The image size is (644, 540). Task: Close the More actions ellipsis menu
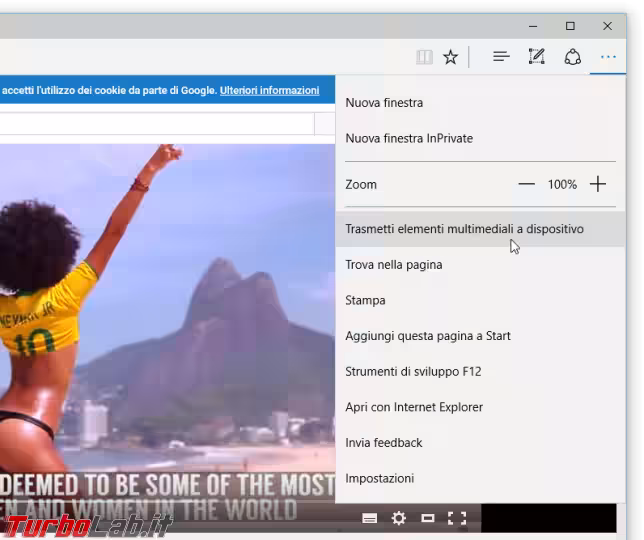click(x=608, y=57)
